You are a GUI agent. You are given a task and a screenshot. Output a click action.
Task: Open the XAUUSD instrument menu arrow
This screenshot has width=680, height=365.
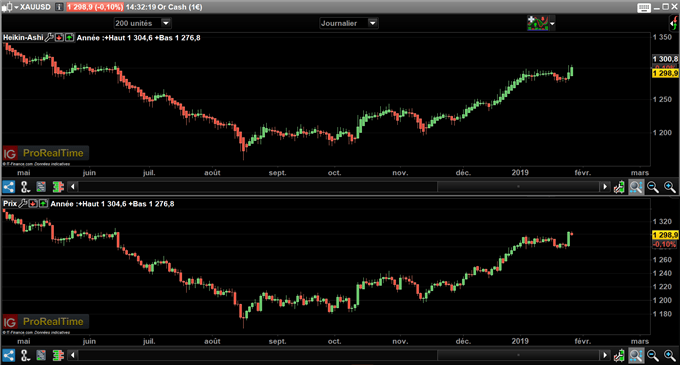[16, 7]
